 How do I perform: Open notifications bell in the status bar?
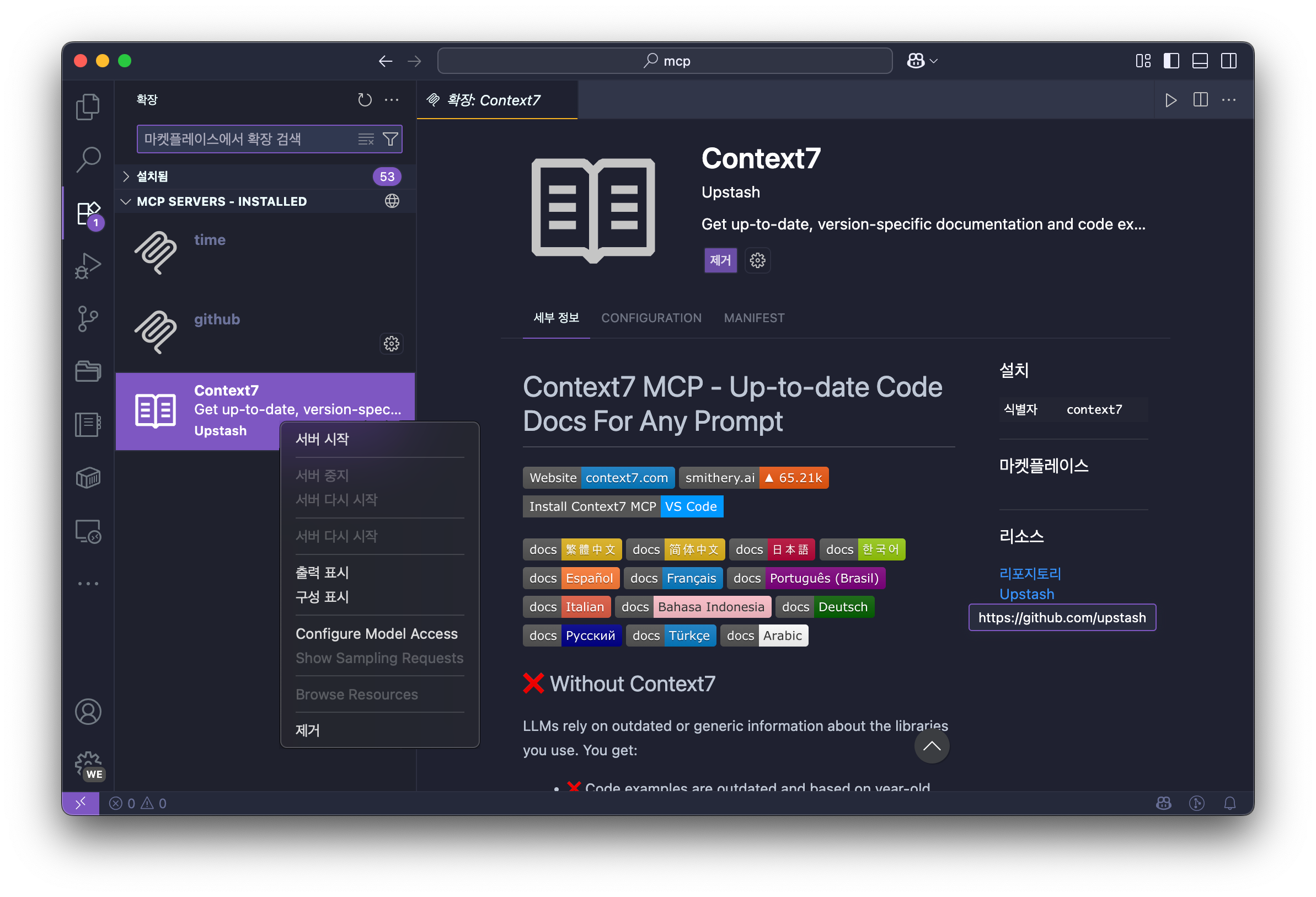click(x=1230, y=803)
